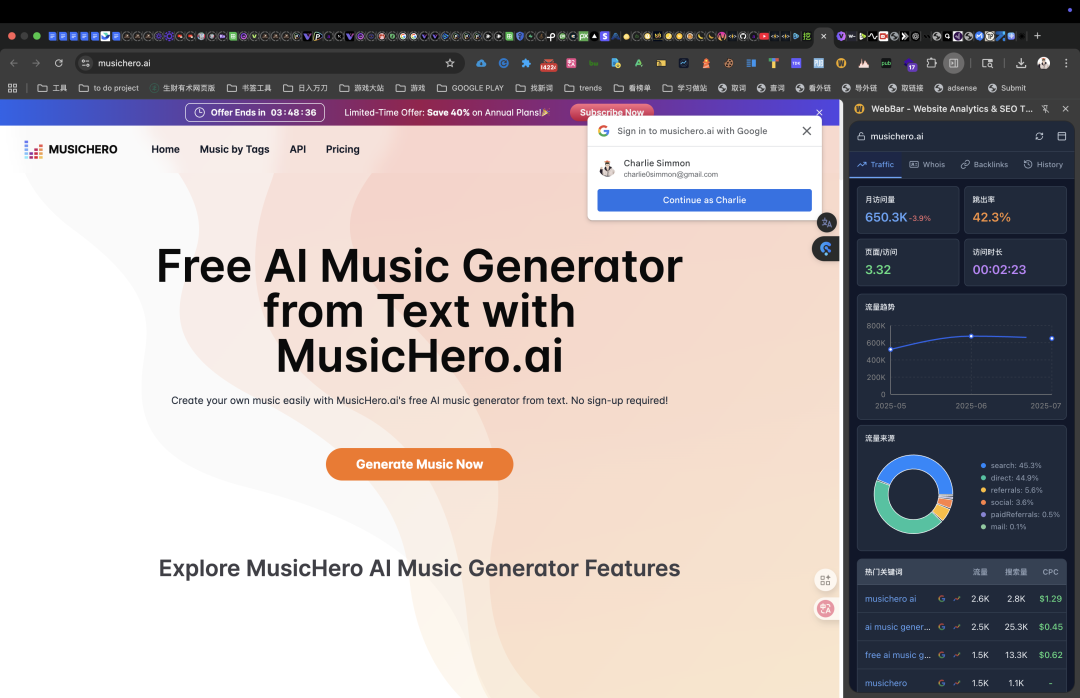Click the 'search: 45.3%' legend entry

[x=1010, y=466]
